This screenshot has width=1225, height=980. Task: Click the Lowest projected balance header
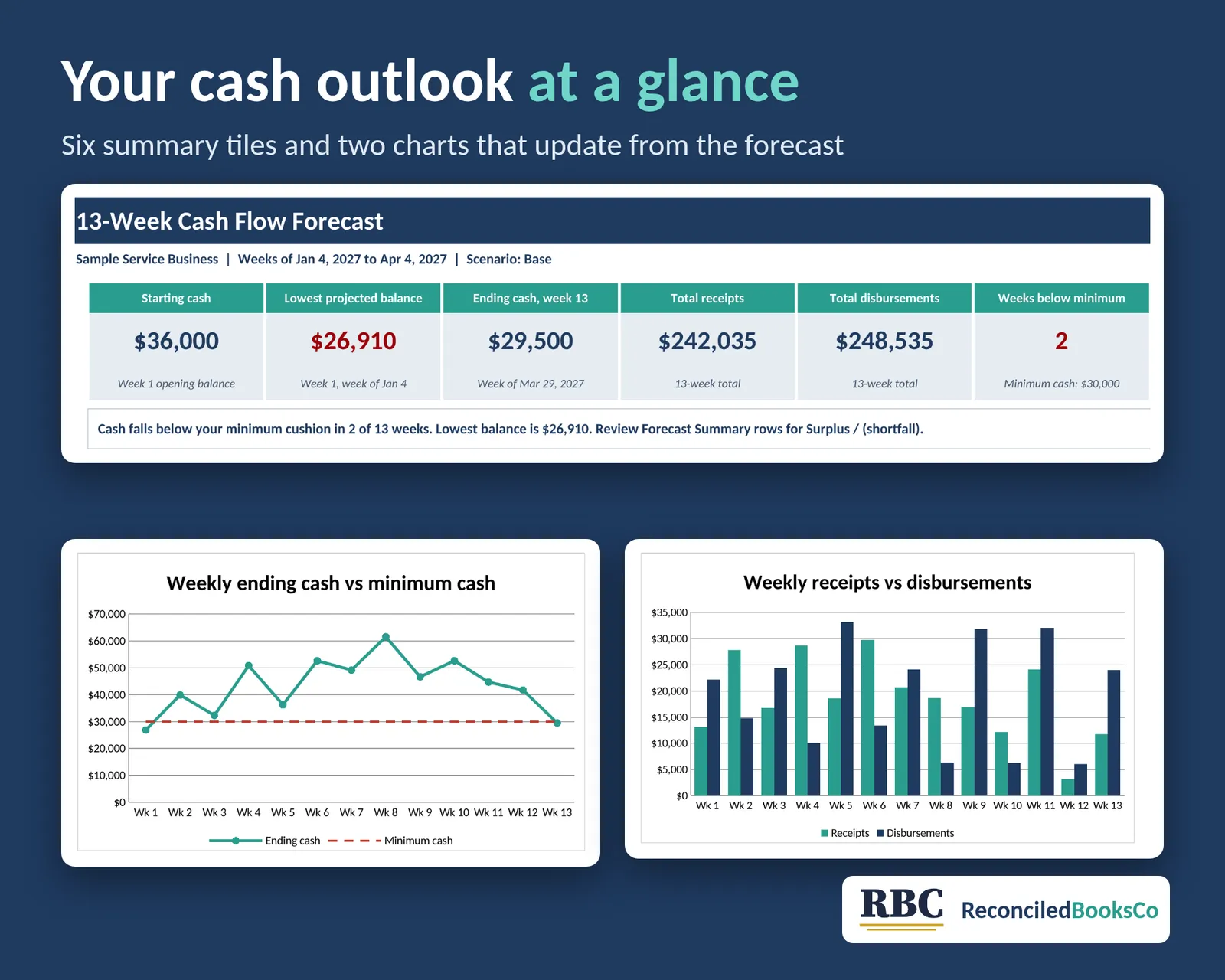[353, 298]
